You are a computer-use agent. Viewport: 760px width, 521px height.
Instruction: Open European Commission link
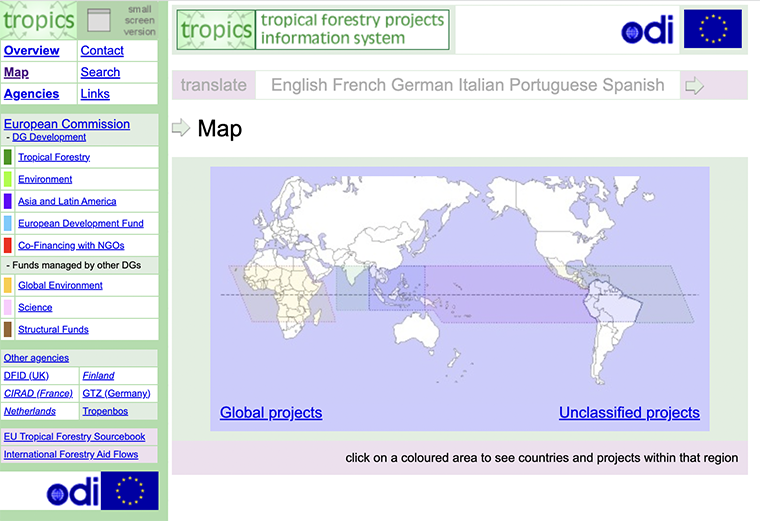click(x=67, y=124)
